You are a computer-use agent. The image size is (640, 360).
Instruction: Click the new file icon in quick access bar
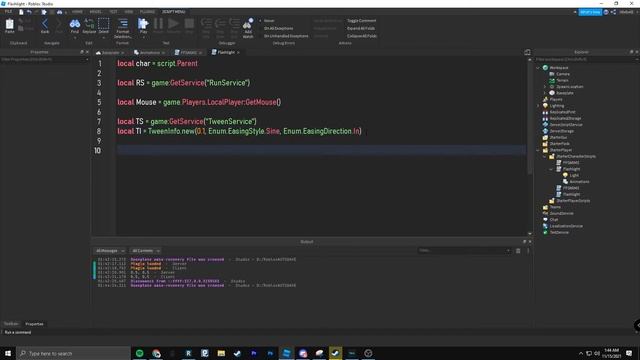(x=21, y=12)
